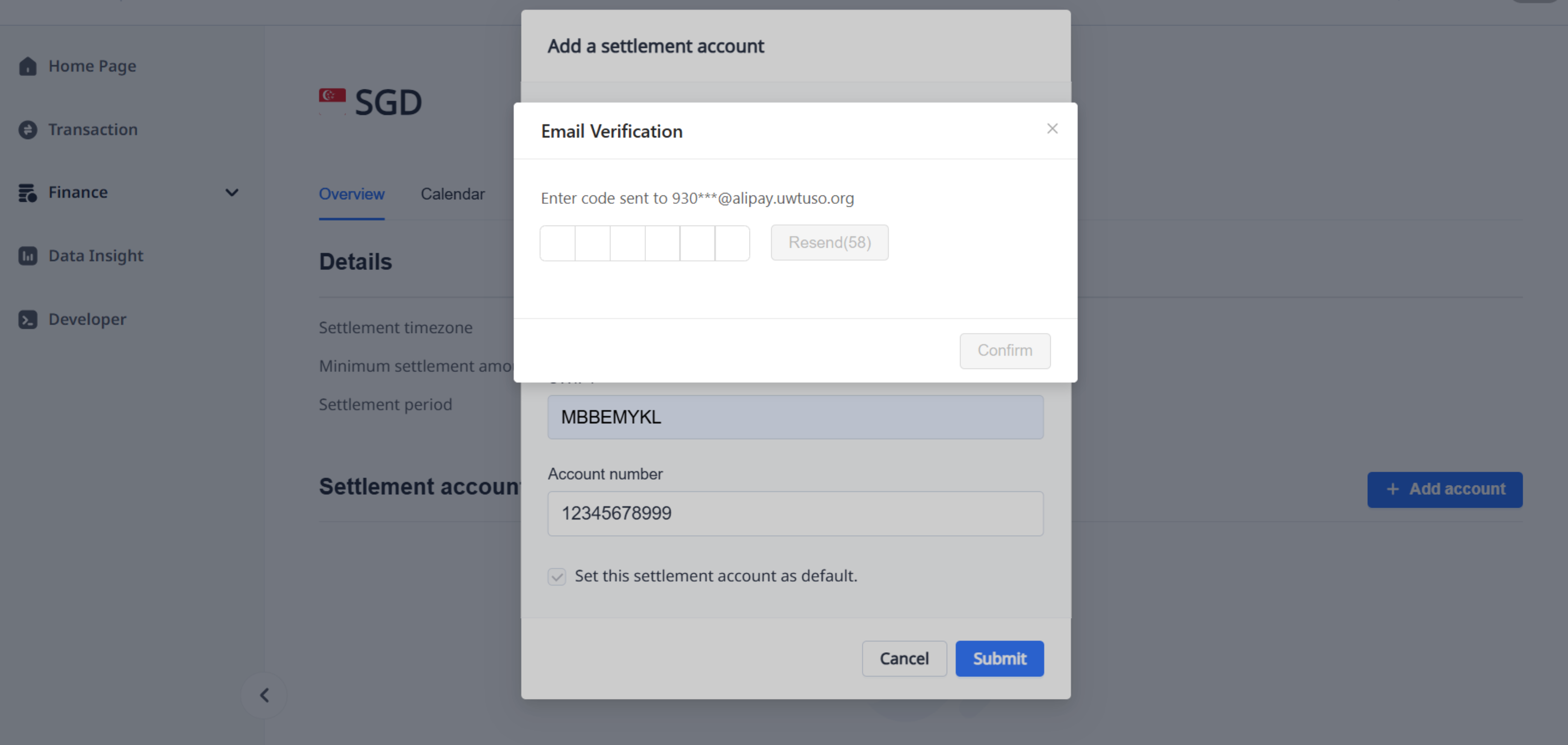This screenshot has width=1568, height=745.
Task: Collapse the Finance menu chevron
Action: point(232,192)
